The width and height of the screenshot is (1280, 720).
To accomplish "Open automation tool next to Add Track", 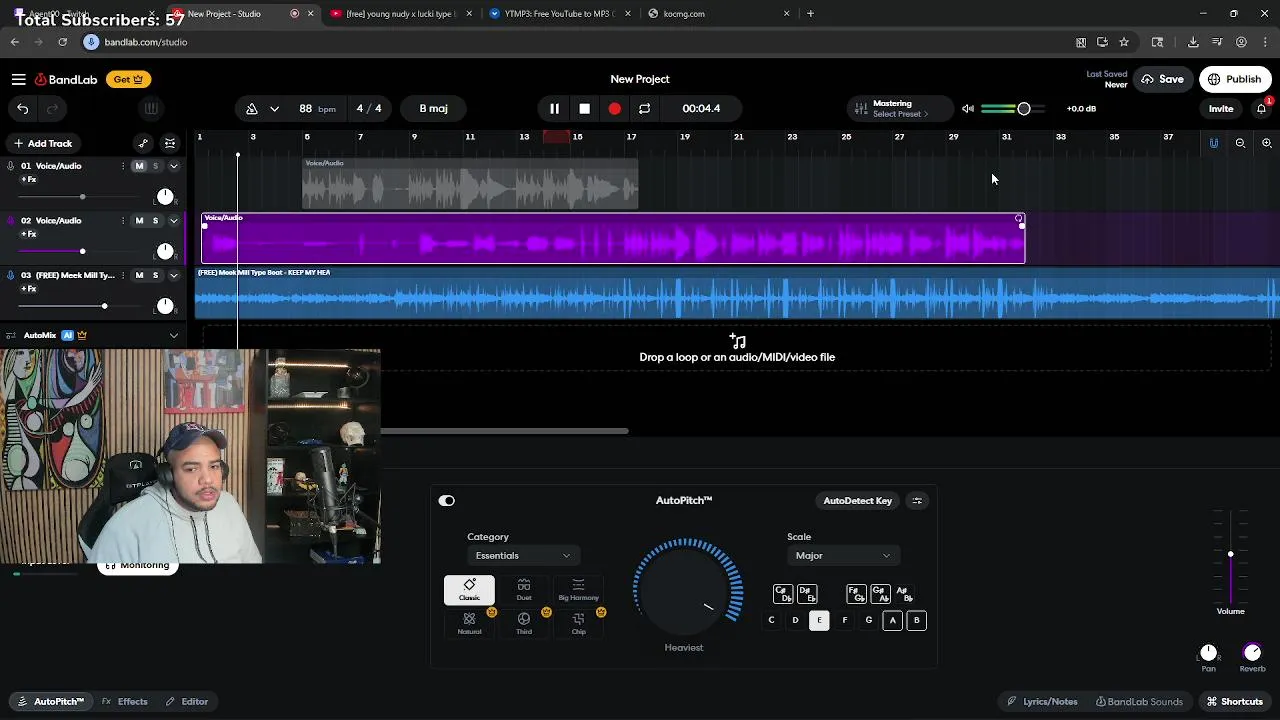I will coord(143,143).
